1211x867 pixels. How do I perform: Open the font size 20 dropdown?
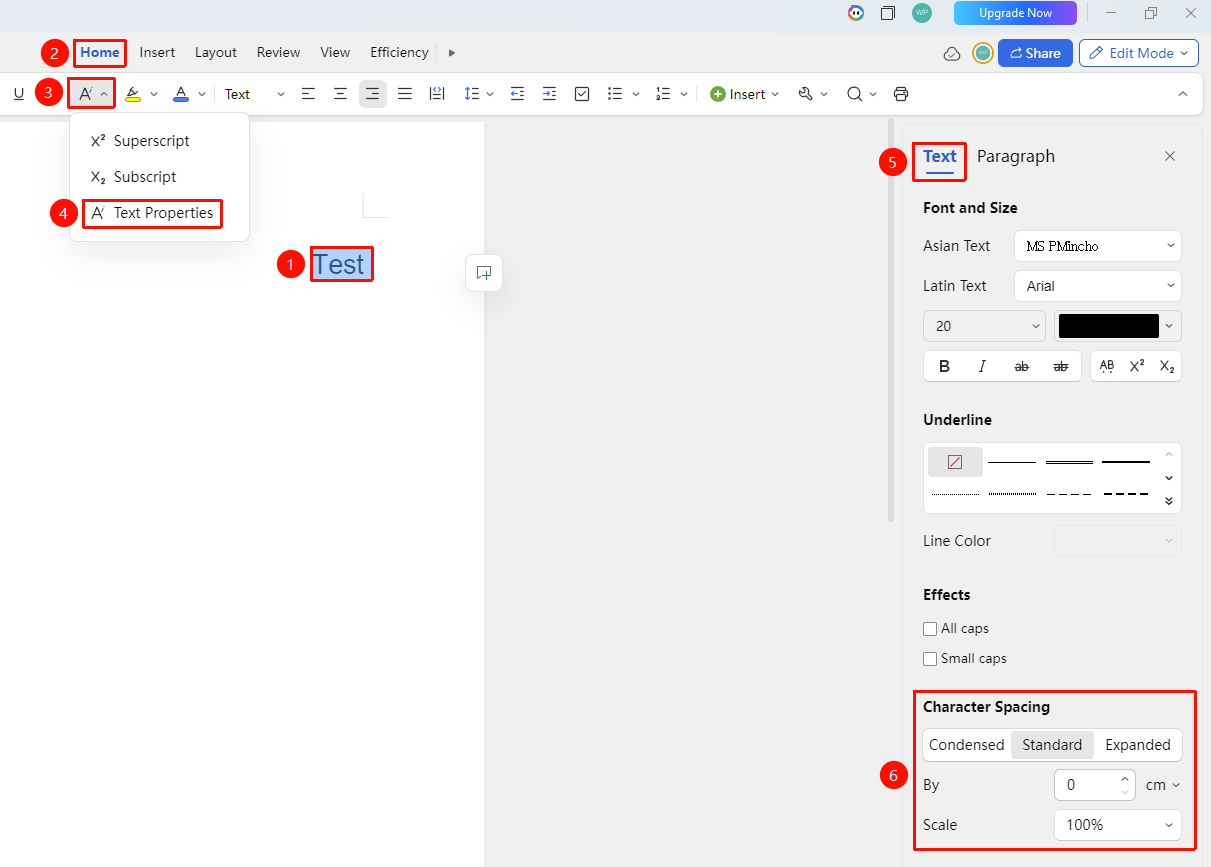(985, 326)
